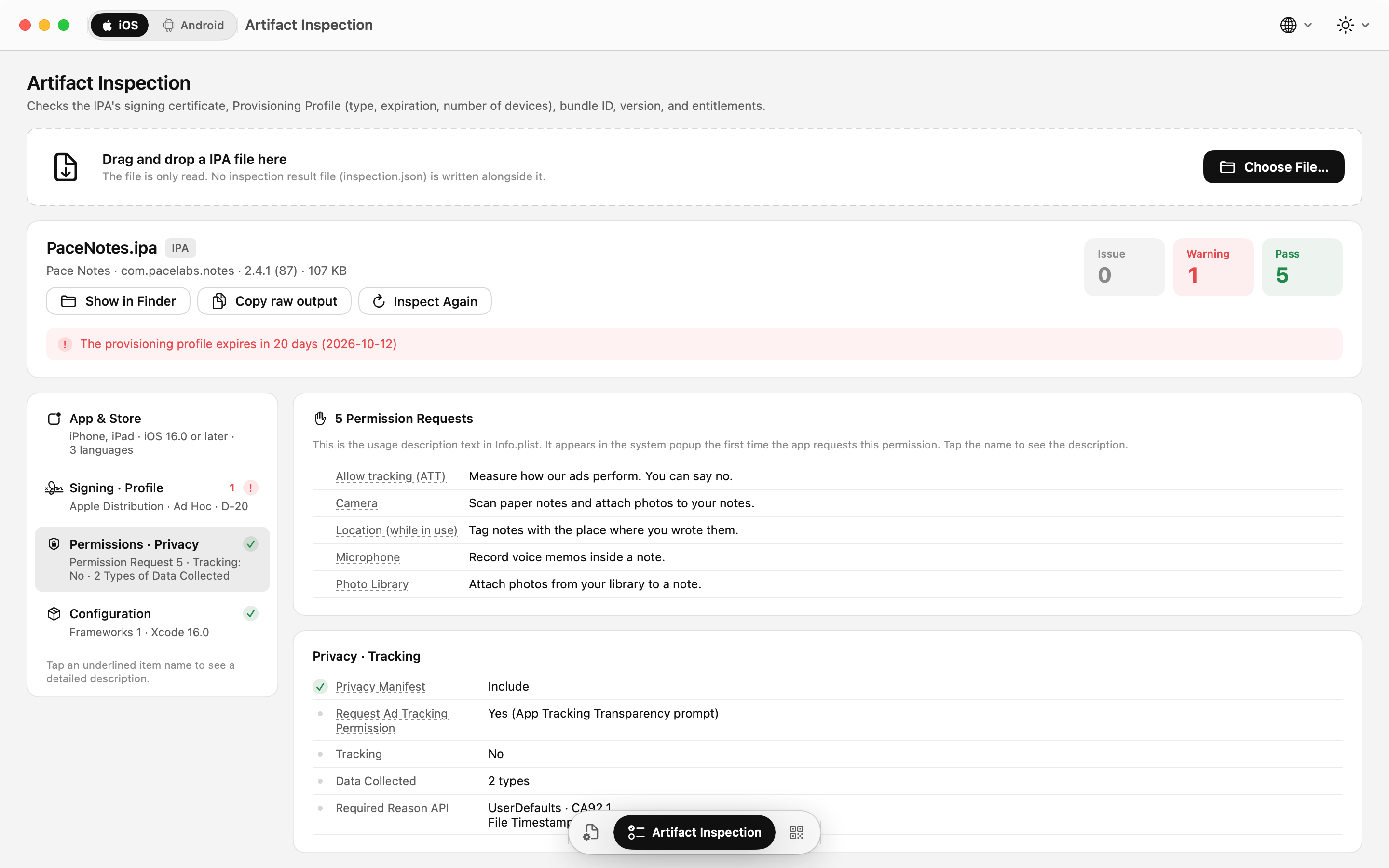This screenshot has height=868, width=1389.
Task: Tap Location (while in use) permission name
Action: [x=396, y=530]
